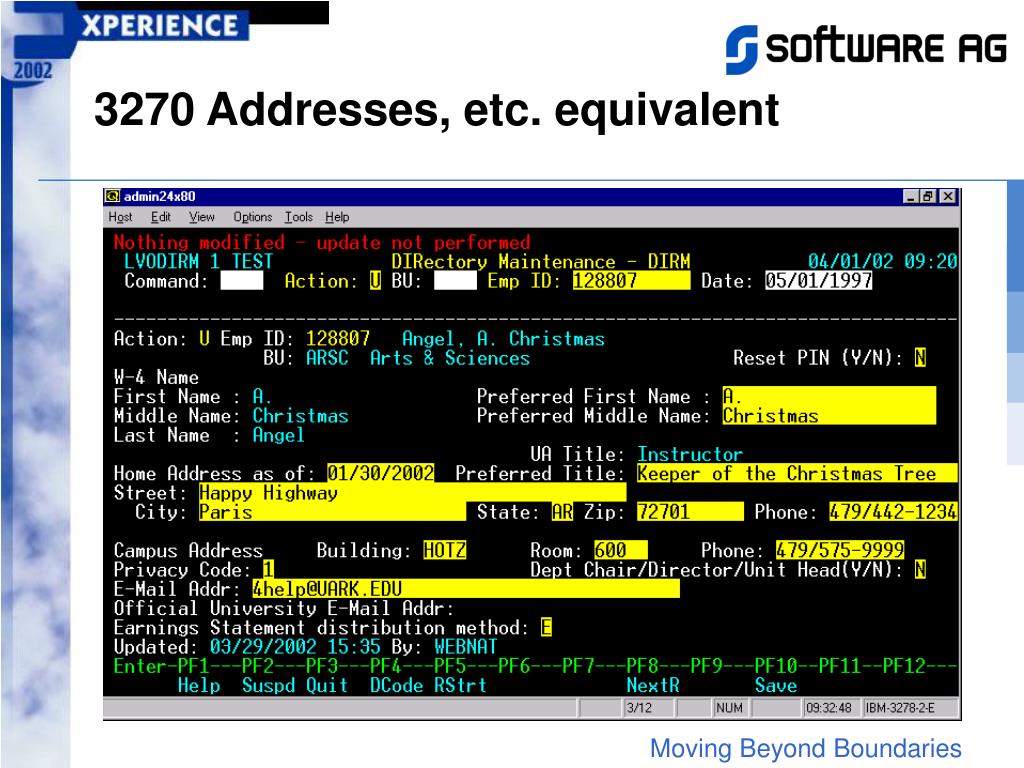The width and height of the screenshot is (1024, 768).
Task: Click the Zip field 72701
Action: pyautogui.click(x=690, y=511)
